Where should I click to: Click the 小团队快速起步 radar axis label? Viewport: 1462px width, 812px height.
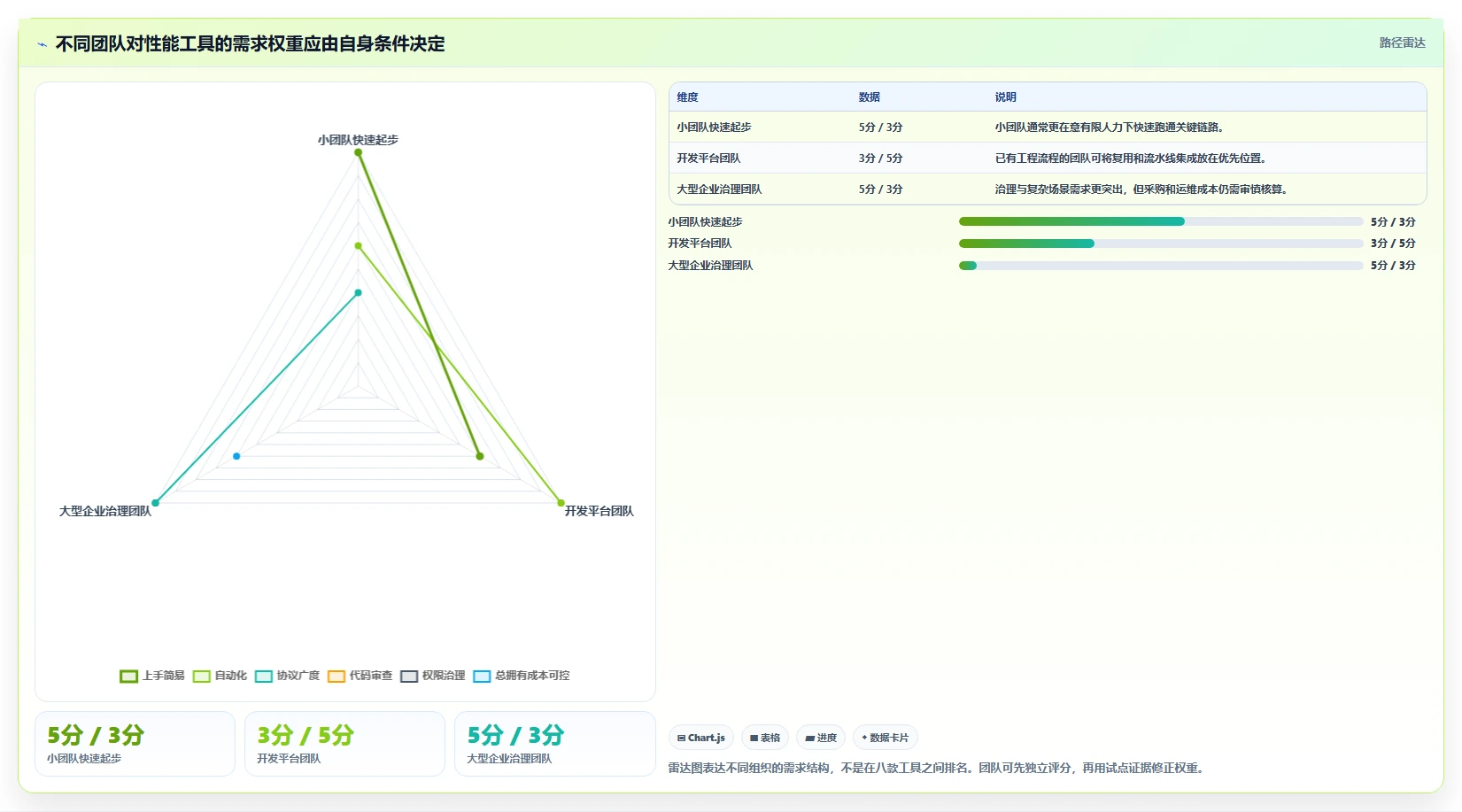pos(358,140)
